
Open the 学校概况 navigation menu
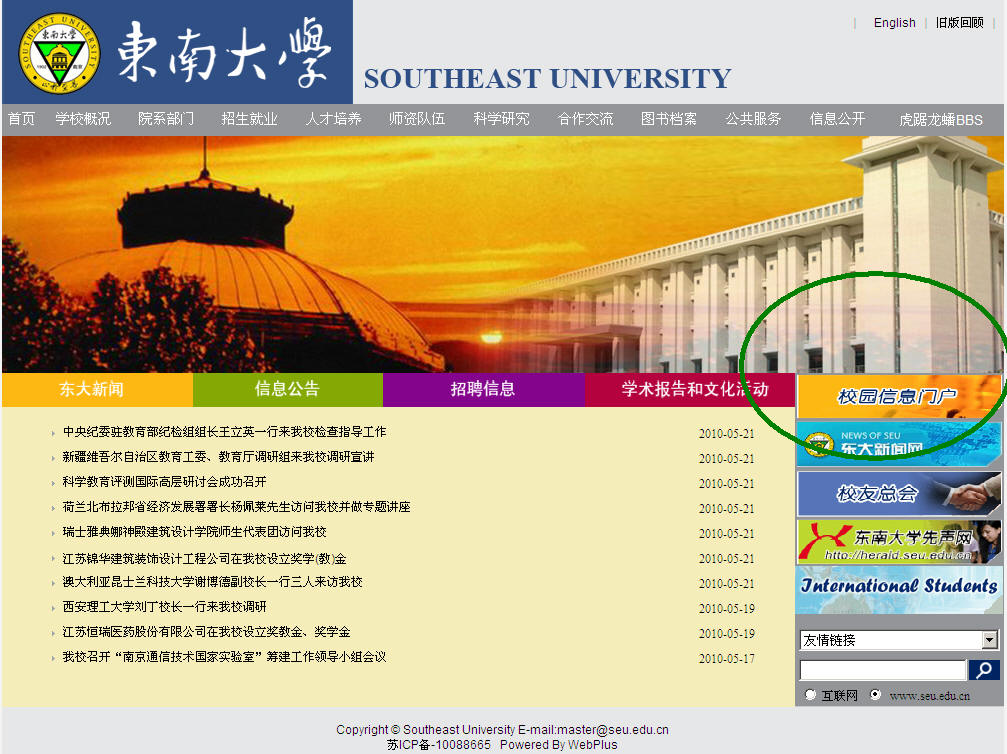click(83, 119)
